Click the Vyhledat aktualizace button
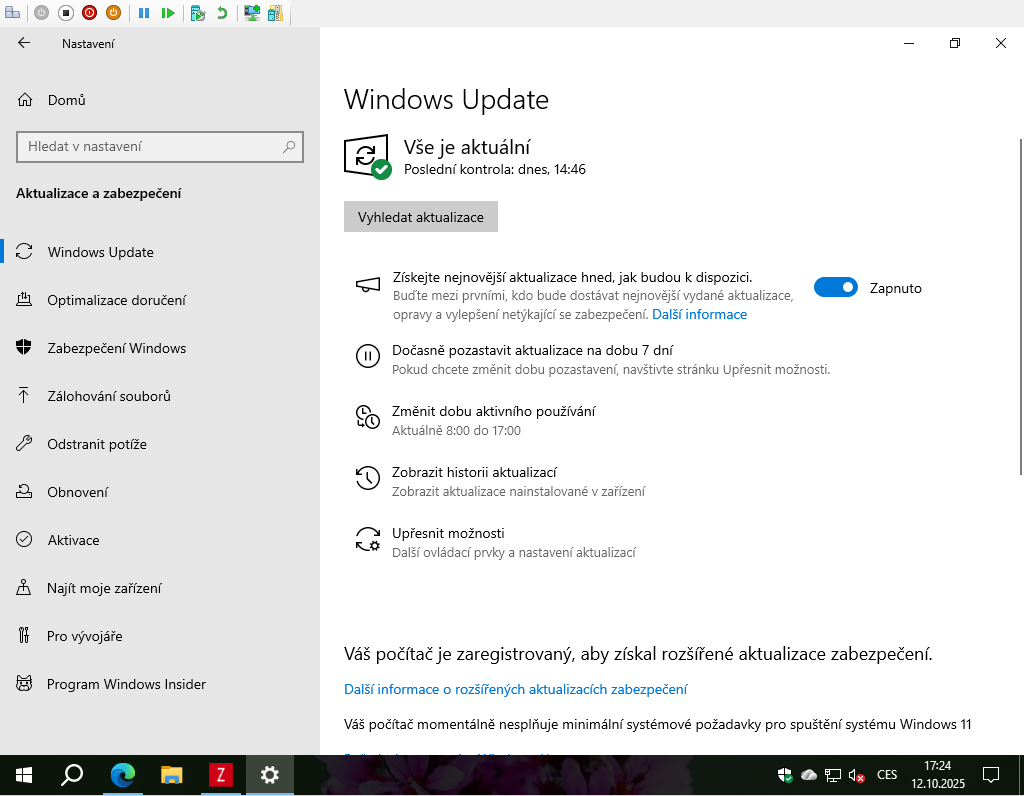Image resolution: width=1024 pixels, height=796 pixels. pyautogui.click(x=420, y=217)
